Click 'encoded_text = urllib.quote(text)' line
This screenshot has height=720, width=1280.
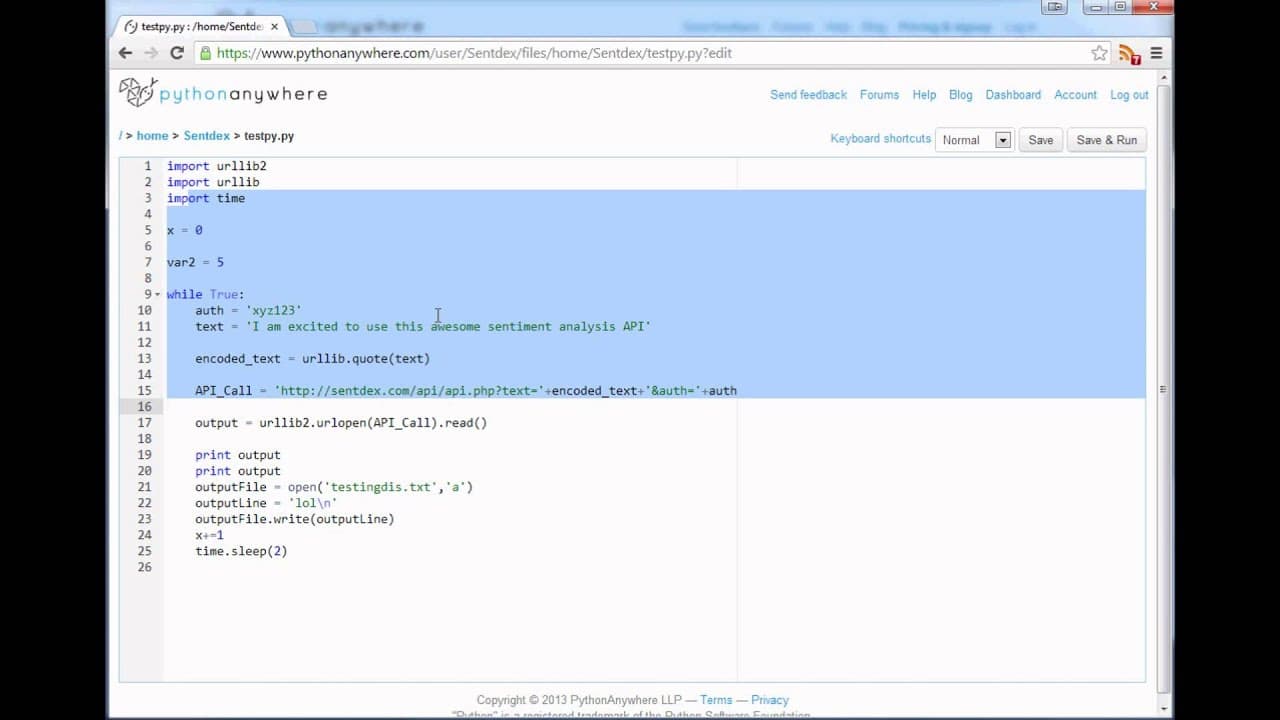pyautogui.click(x=312, y=358)
